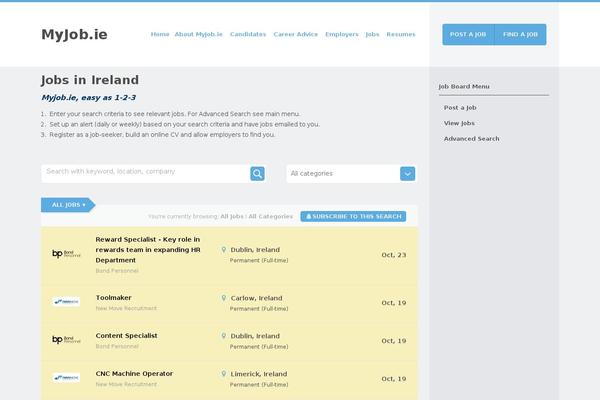
Task: Open Career Advice in the navigation
Action: click(x=295, y=34)
